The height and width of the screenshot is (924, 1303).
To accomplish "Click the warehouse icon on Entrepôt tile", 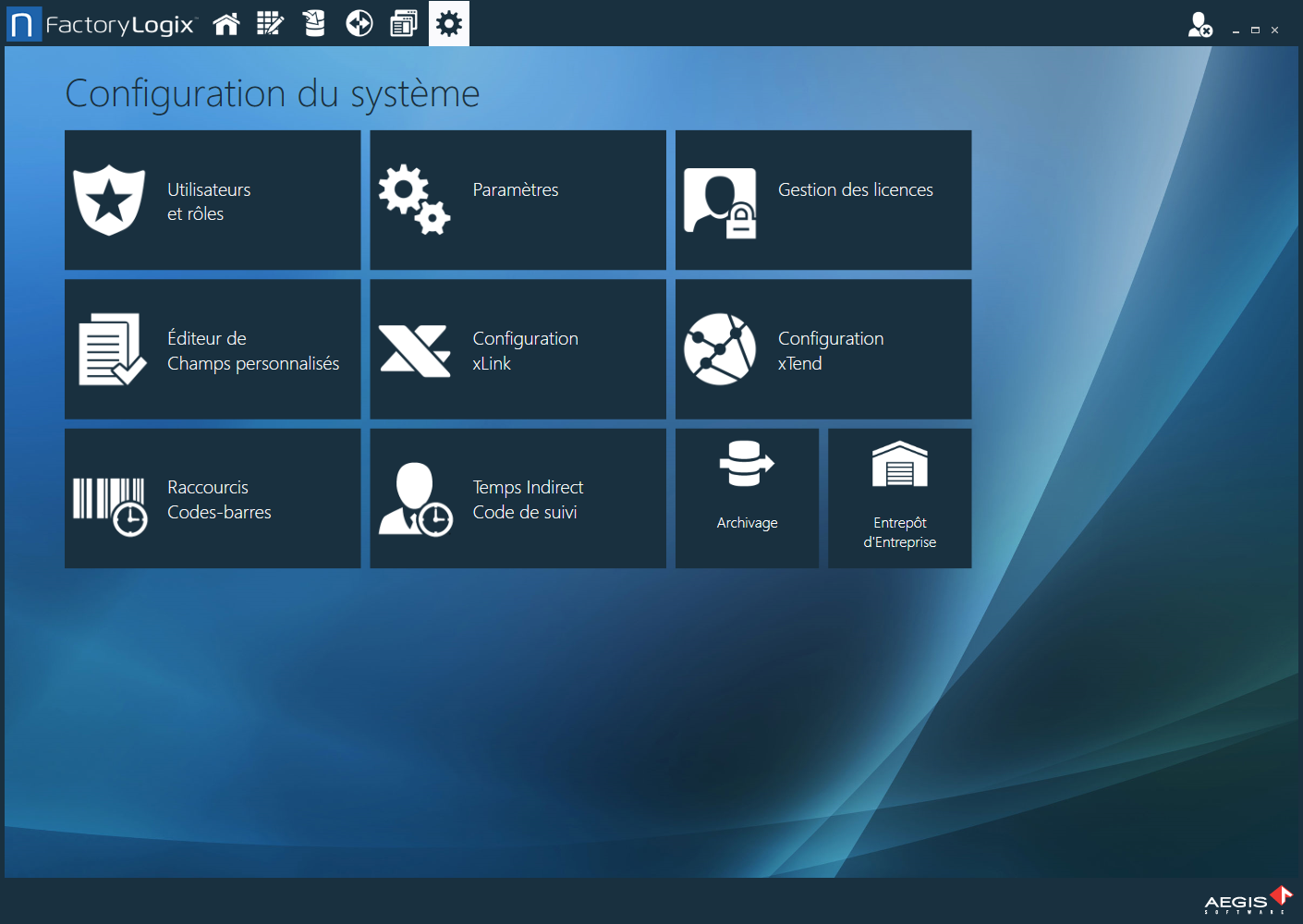I will [x=899, y=467].
